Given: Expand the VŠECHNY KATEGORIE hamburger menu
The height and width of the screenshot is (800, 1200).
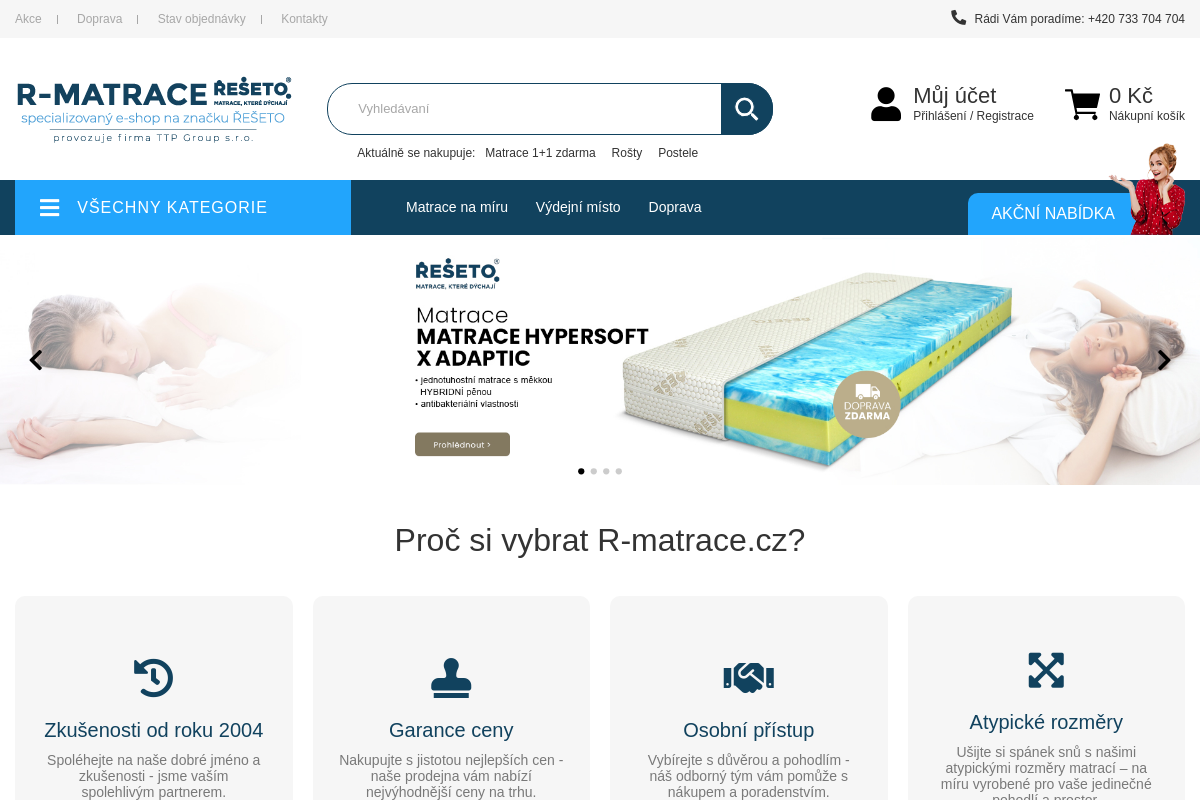Looking at the screenshot, I should (x=49, y=207).
